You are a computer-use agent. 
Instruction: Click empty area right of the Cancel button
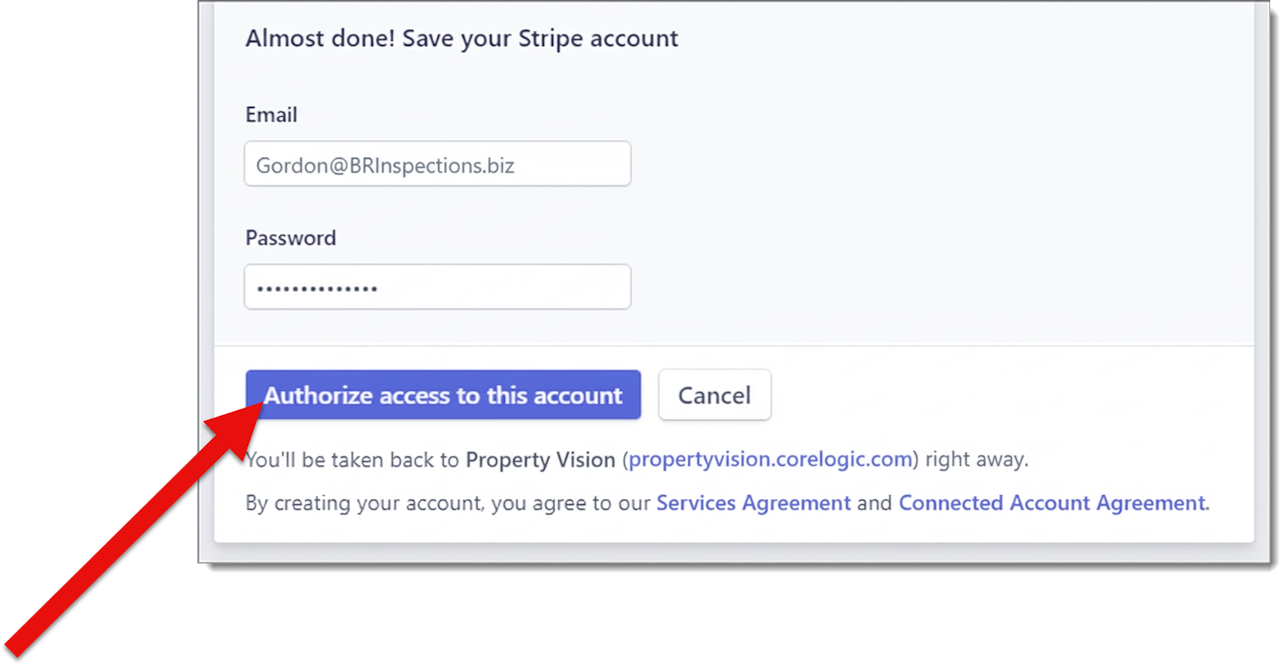pyautogui.click(x=1000, y=395)
